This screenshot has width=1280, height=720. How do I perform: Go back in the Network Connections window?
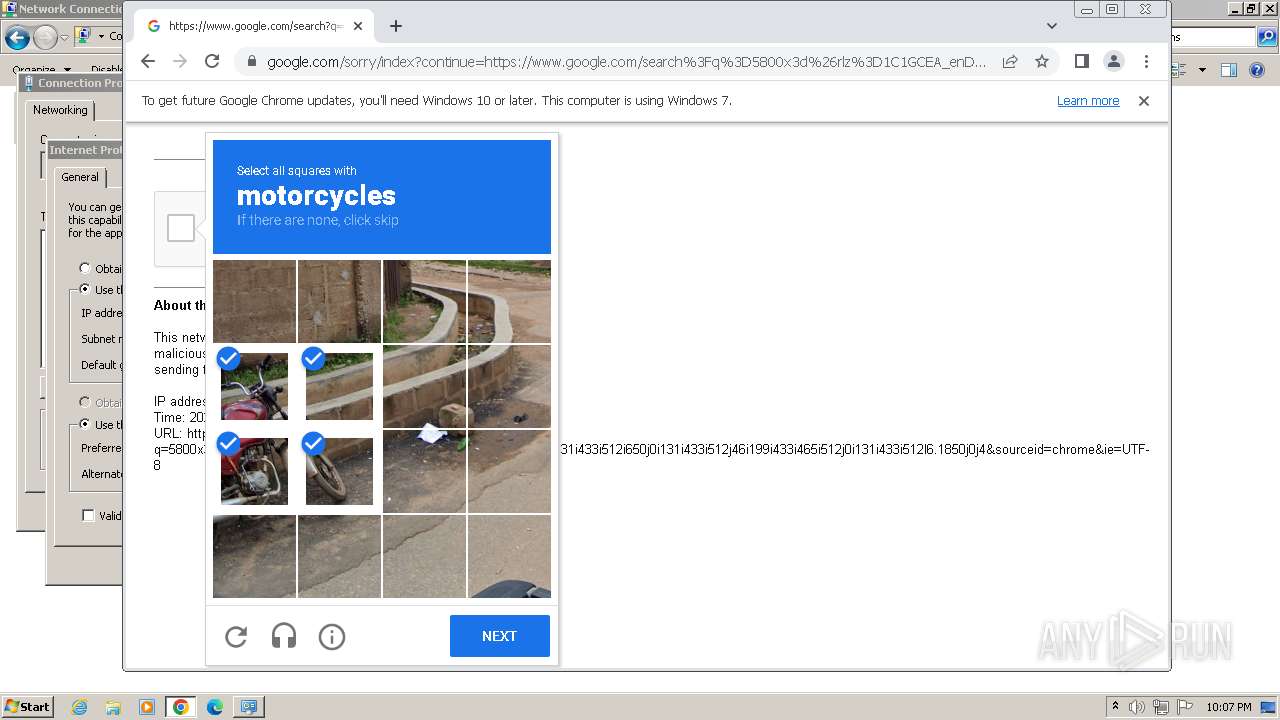point(17,38)
